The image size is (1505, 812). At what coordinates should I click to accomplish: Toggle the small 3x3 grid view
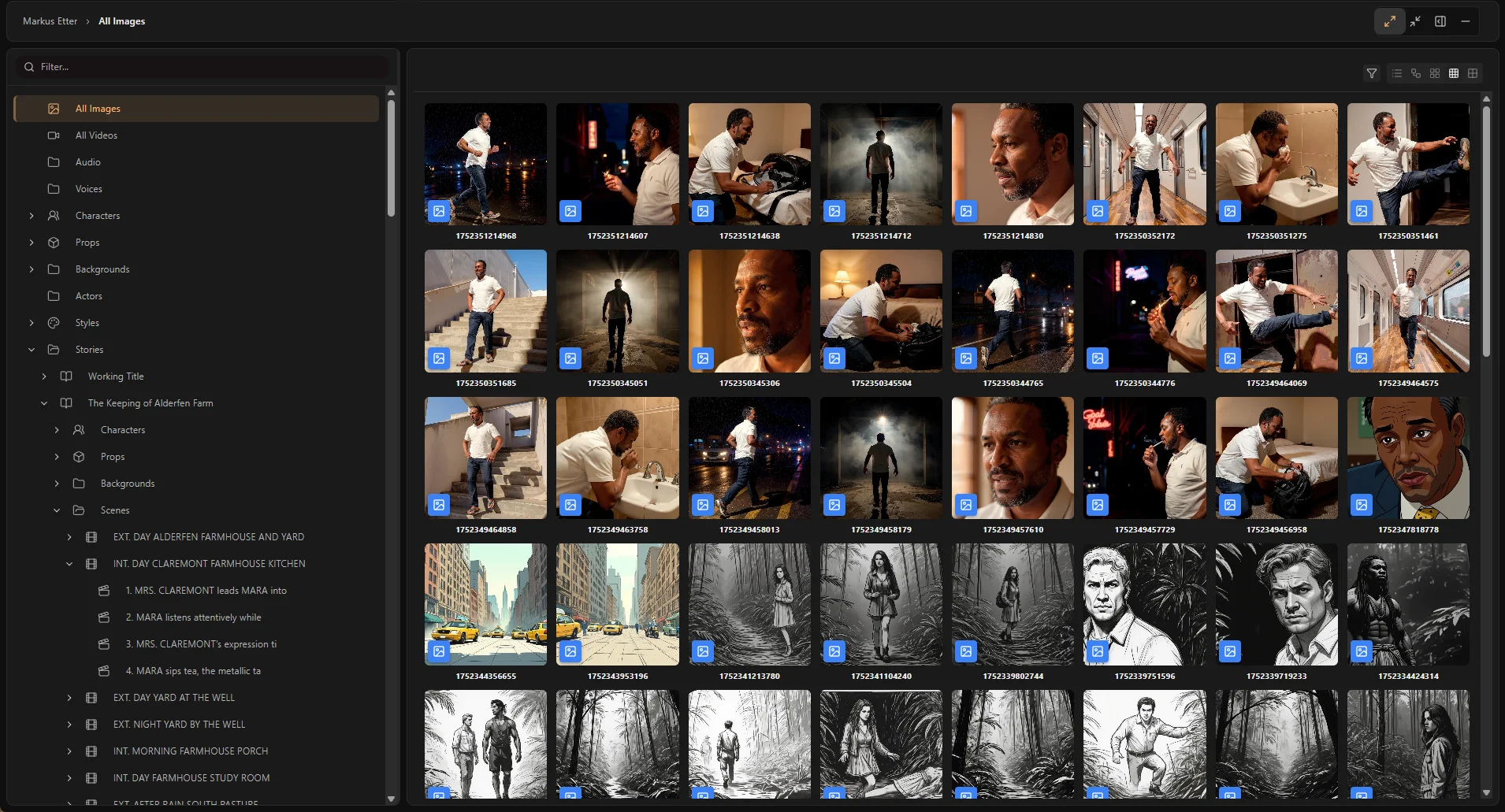click(1454, 73)
